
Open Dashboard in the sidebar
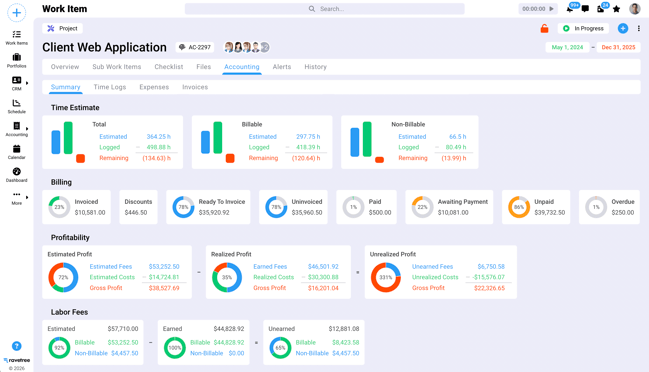pos(17,175)
